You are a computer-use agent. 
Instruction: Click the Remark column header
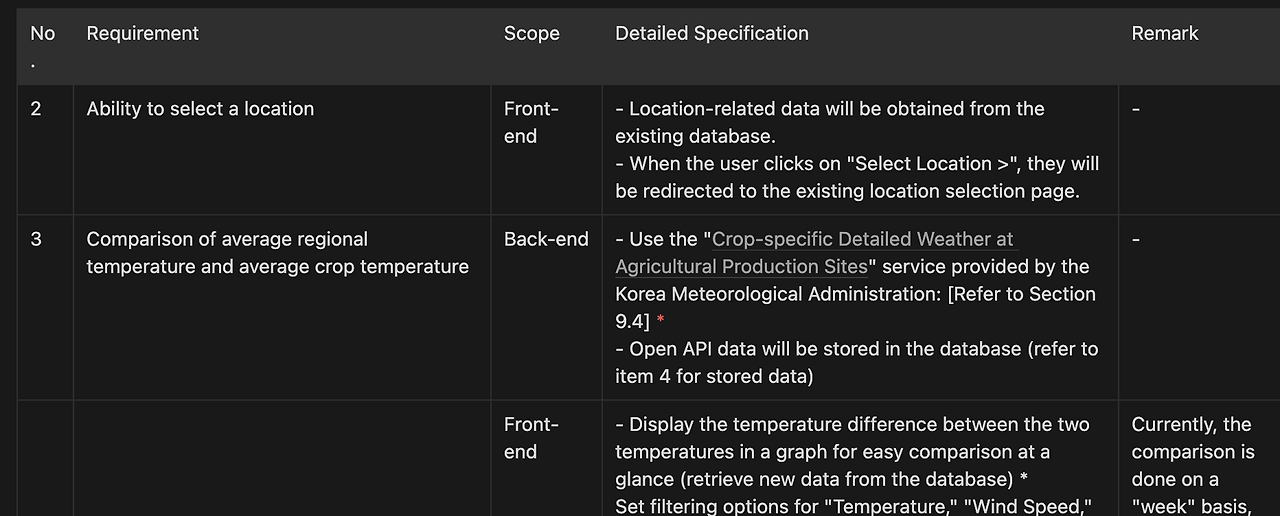[x=1164, y=34]
